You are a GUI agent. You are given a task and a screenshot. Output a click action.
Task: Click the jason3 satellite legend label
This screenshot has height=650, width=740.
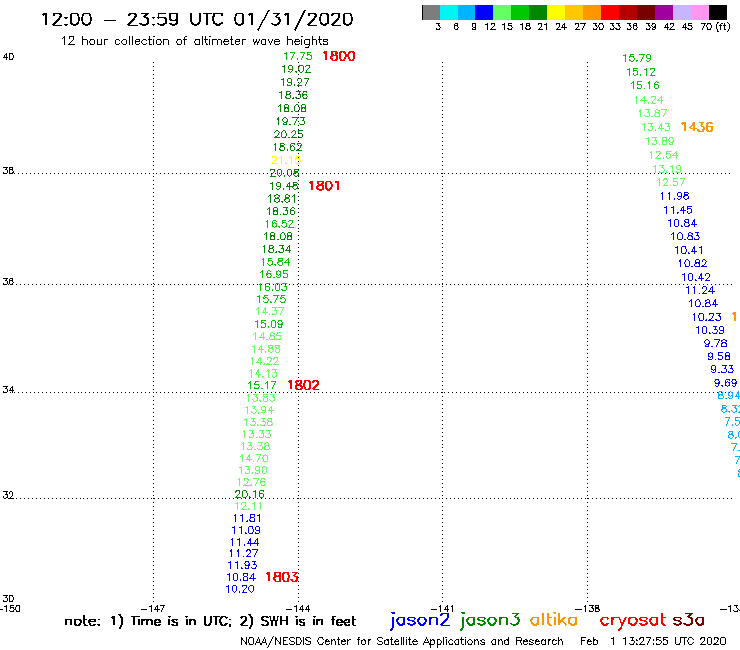click(490, 620)
